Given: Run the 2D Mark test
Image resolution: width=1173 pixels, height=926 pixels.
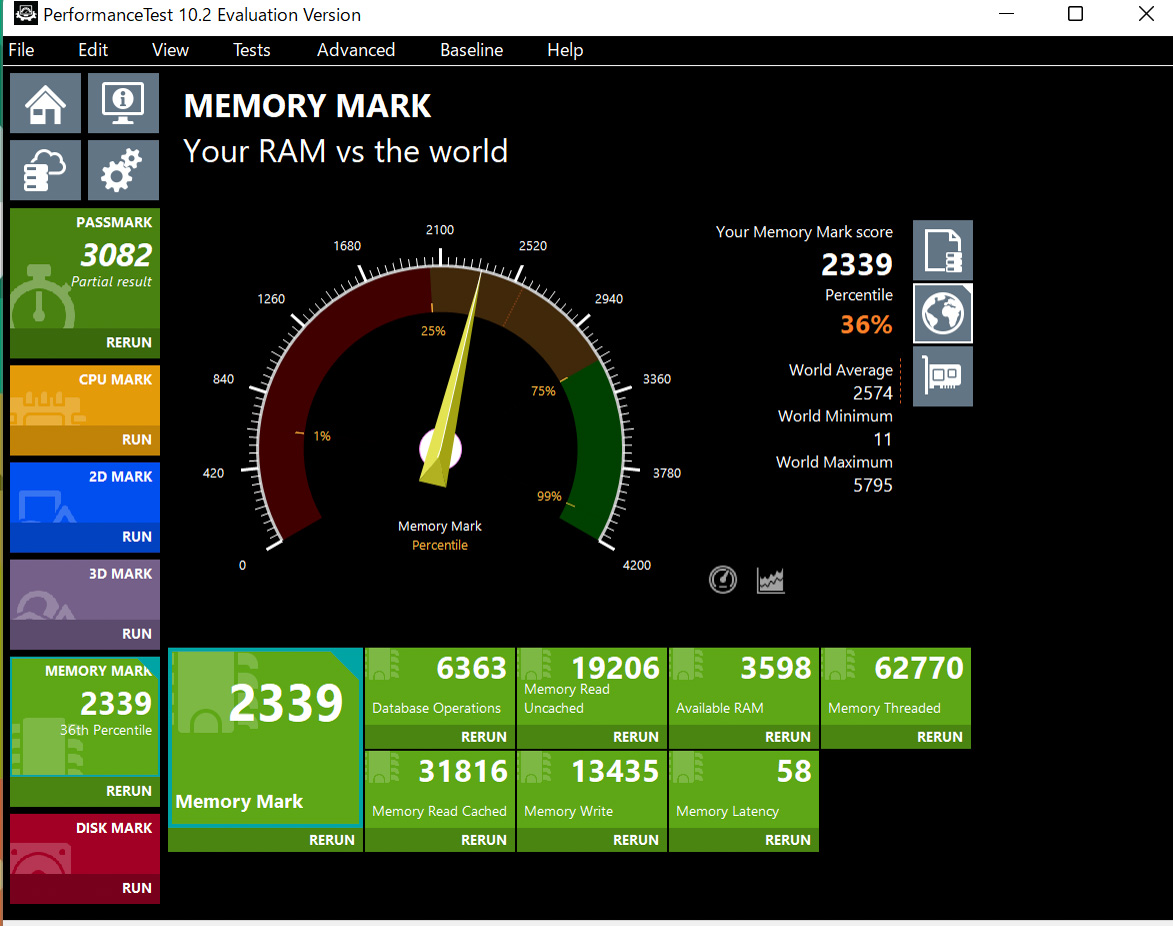Looking at the screenshot, I should coord(85,537).
